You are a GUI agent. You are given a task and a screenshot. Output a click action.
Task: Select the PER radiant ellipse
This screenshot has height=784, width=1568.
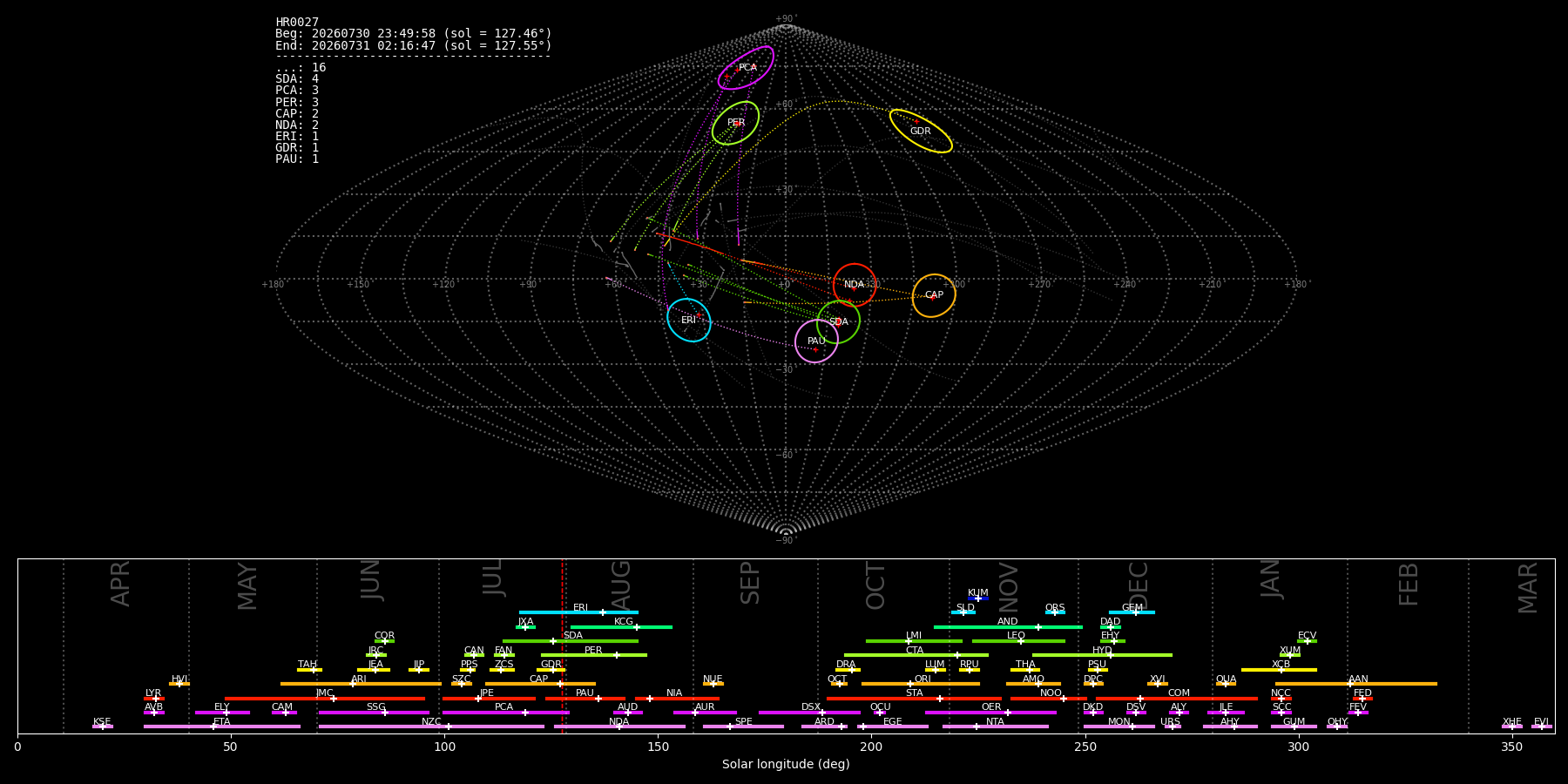click(x=735, y=123)
